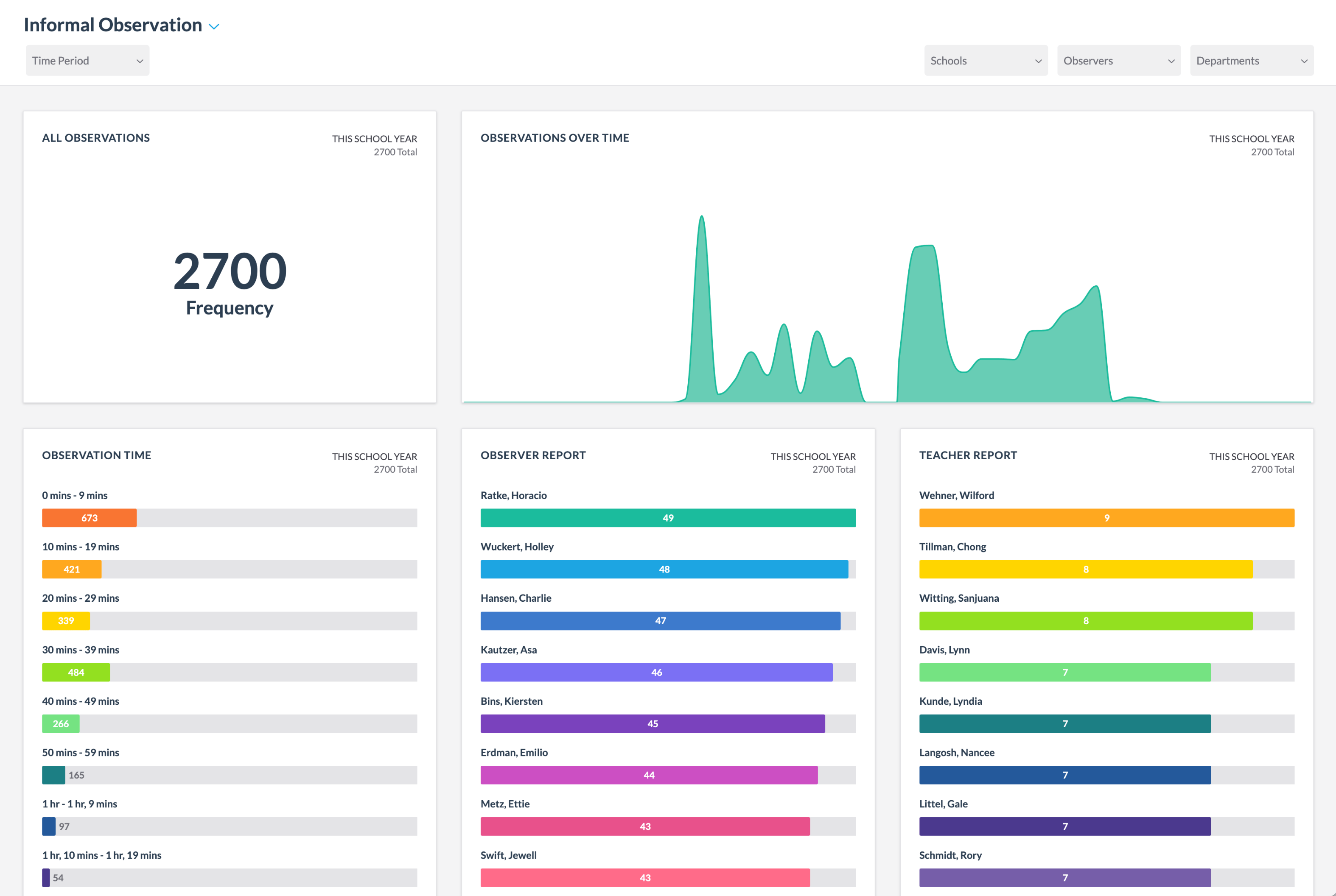Screen dimensions: 1336x896
Task: Select the 30 mins - 39 mins bar
Action: point(76,672)
